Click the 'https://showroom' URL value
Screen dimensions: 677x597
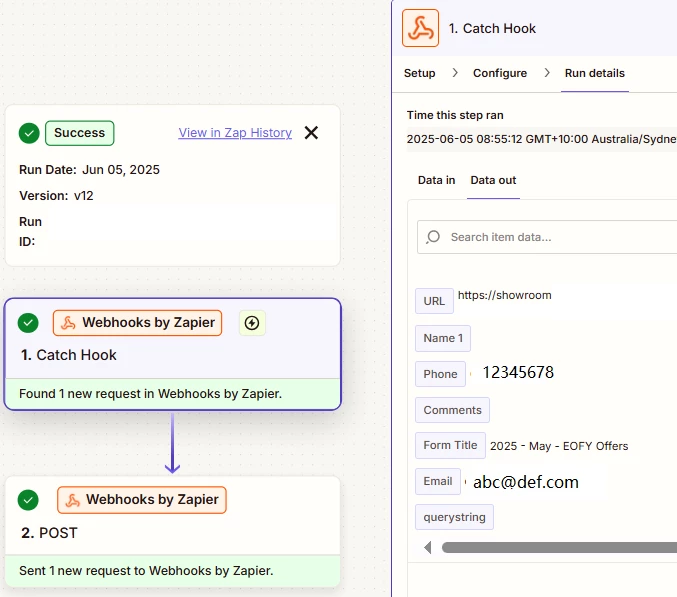[504, 295]
